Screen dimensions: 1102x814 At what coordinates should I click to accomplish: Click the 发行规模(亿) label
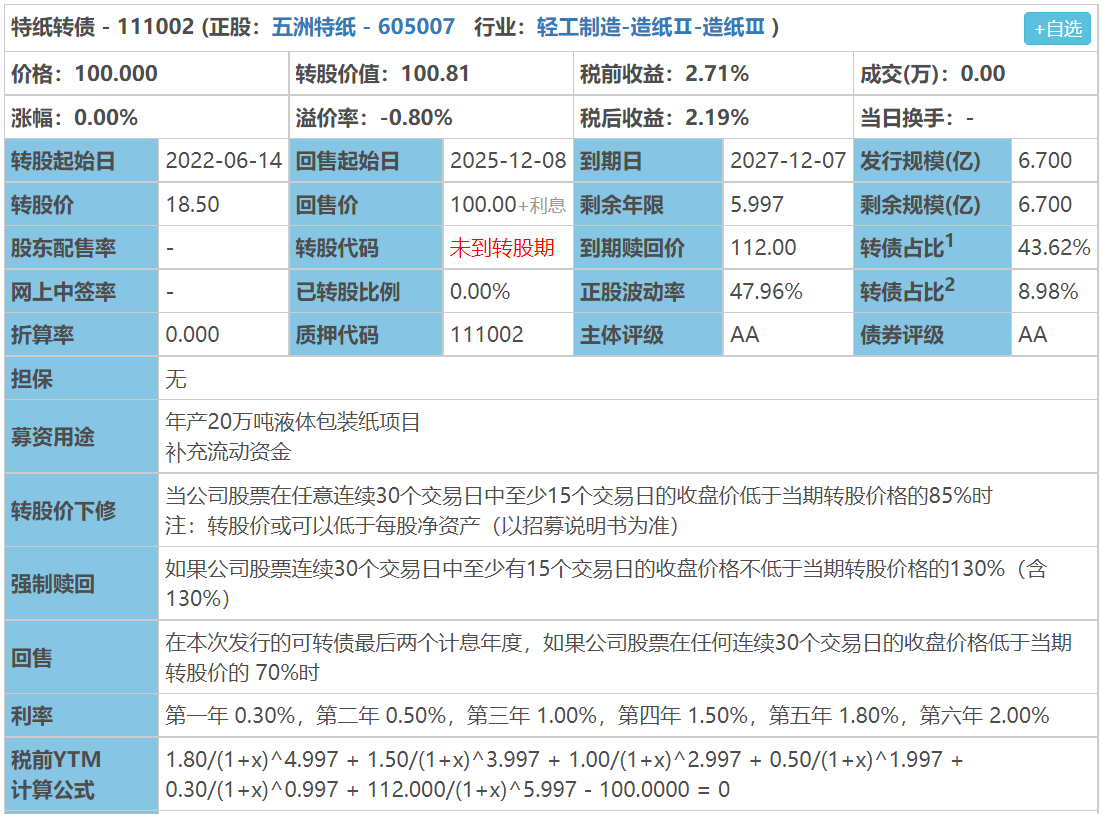click(921, 161)
